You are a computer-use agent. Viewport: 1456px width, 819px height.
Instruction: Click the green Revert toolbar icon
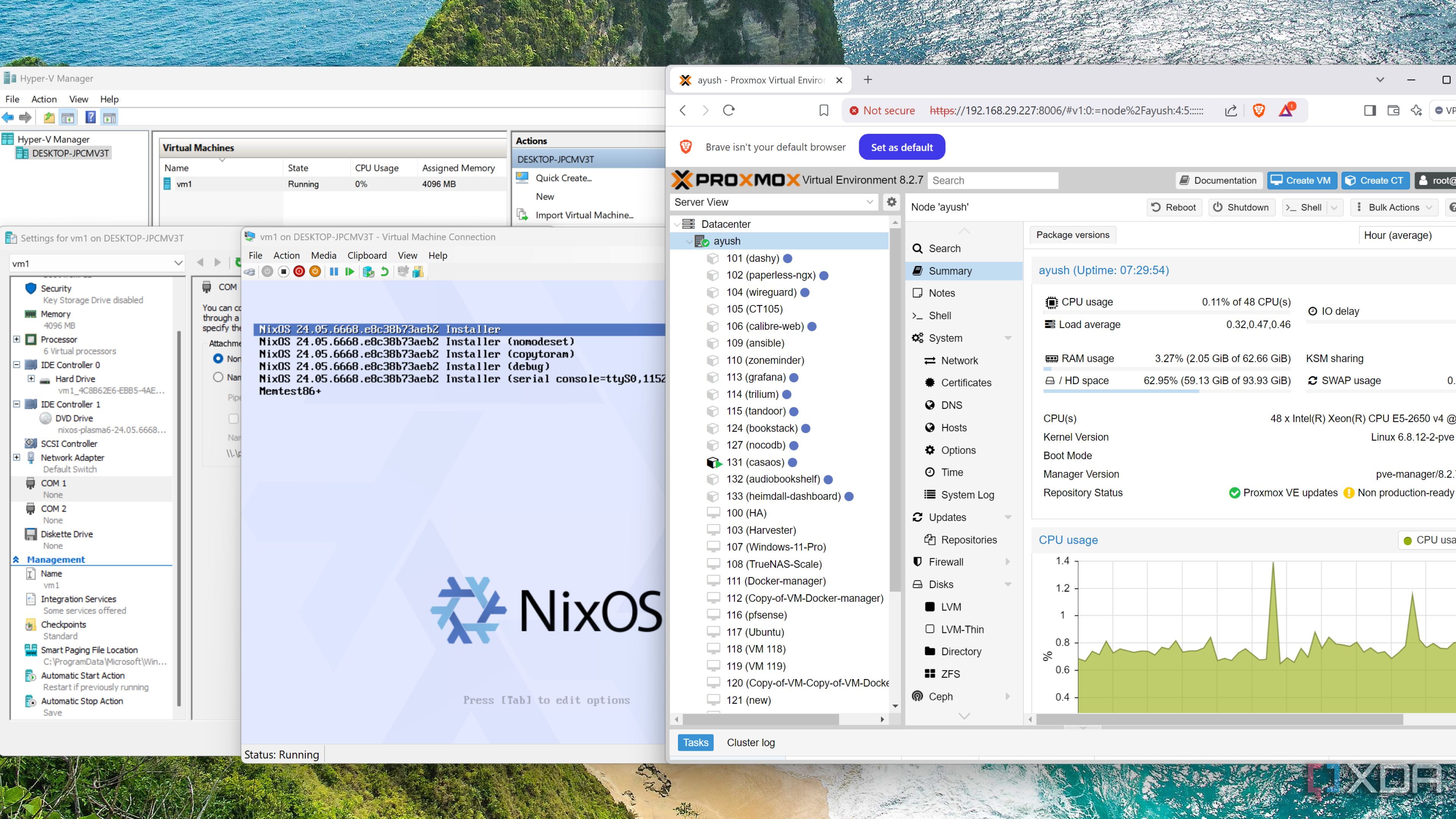point(385,272)
